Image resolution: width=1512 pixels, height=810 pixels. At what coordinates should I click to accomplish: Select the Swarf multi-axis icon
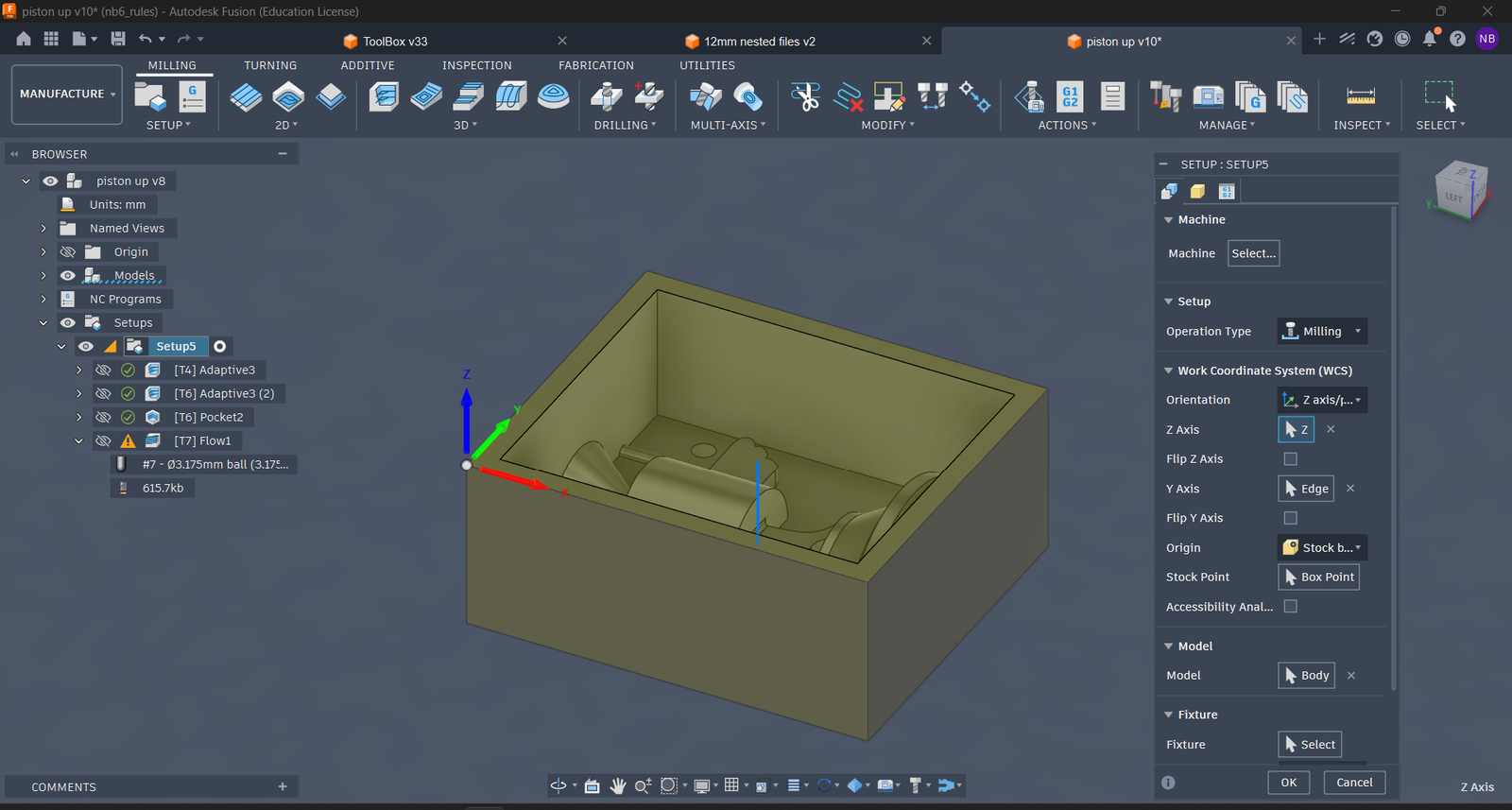705,96
